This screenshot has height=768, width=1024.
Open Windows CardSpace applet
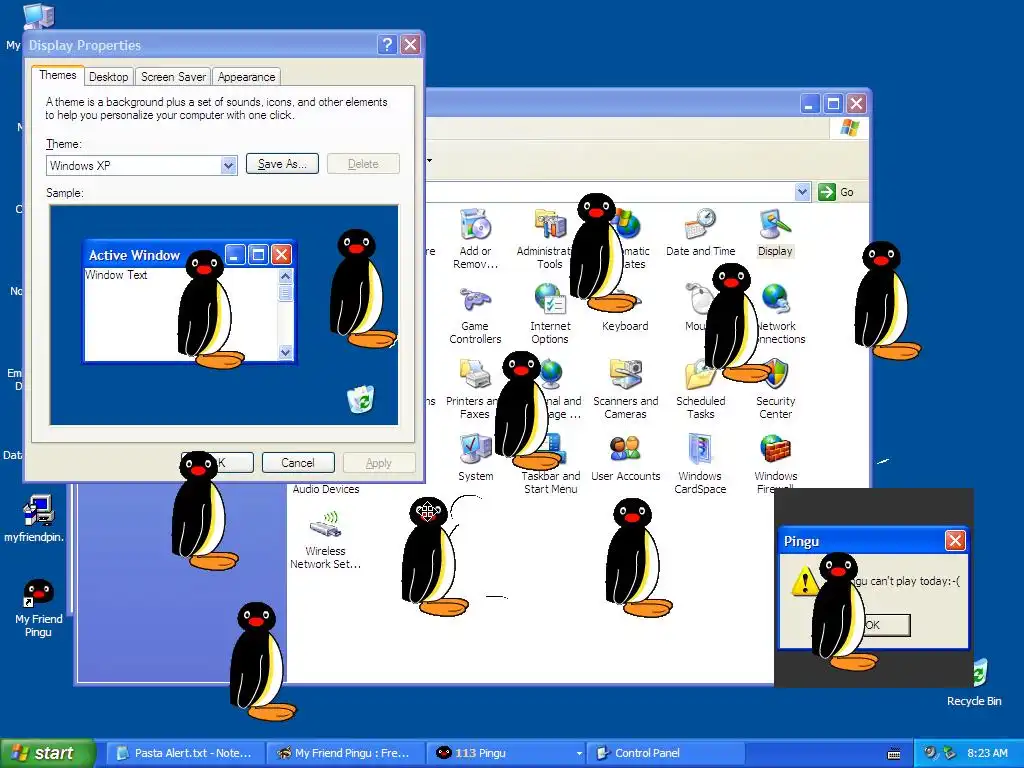(x=700, y=449)
